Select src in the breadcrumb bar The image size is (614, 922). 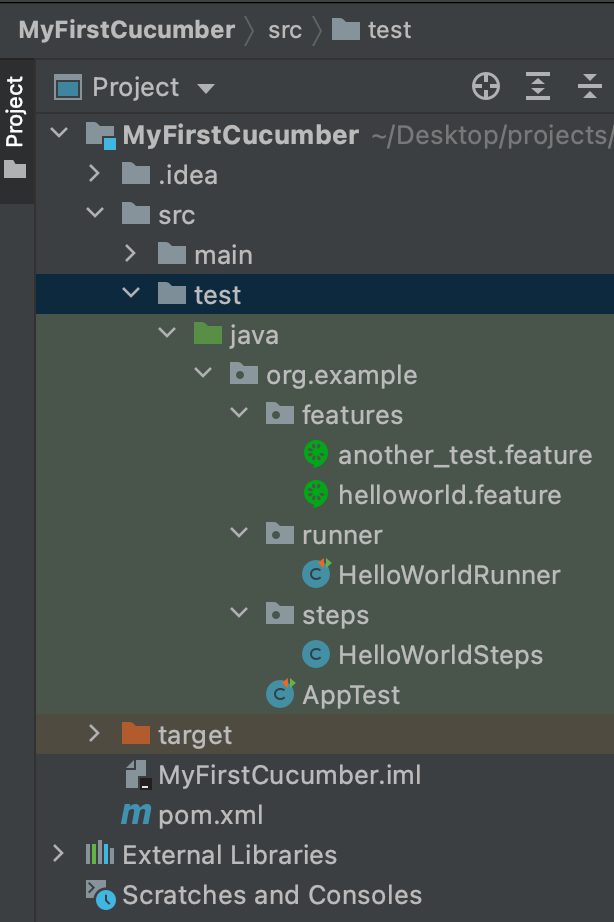click(x=285, y=29)
